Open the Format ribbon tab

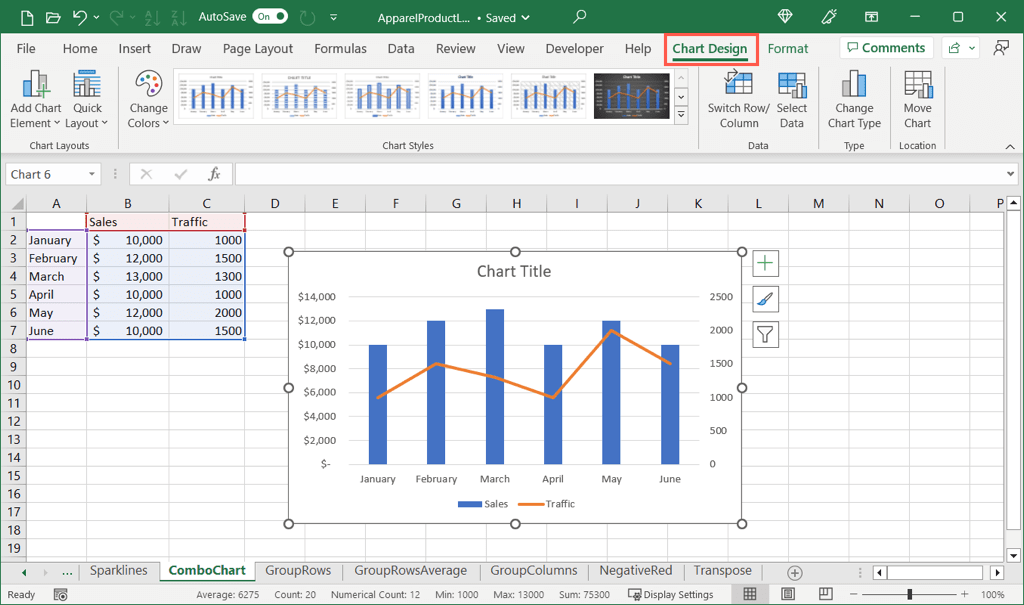coord(788,48)
